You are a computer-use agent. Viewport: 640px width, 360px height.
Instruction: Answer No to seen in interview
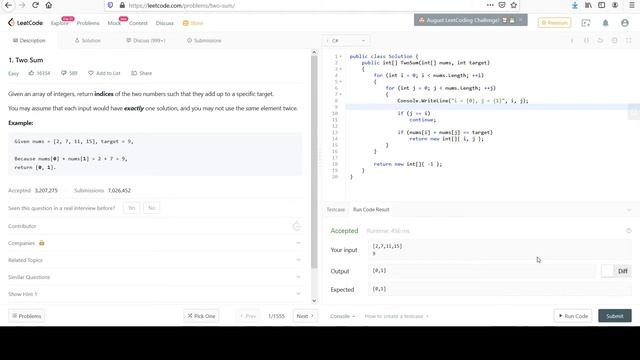pyautogui.click(x=151, y=208)
